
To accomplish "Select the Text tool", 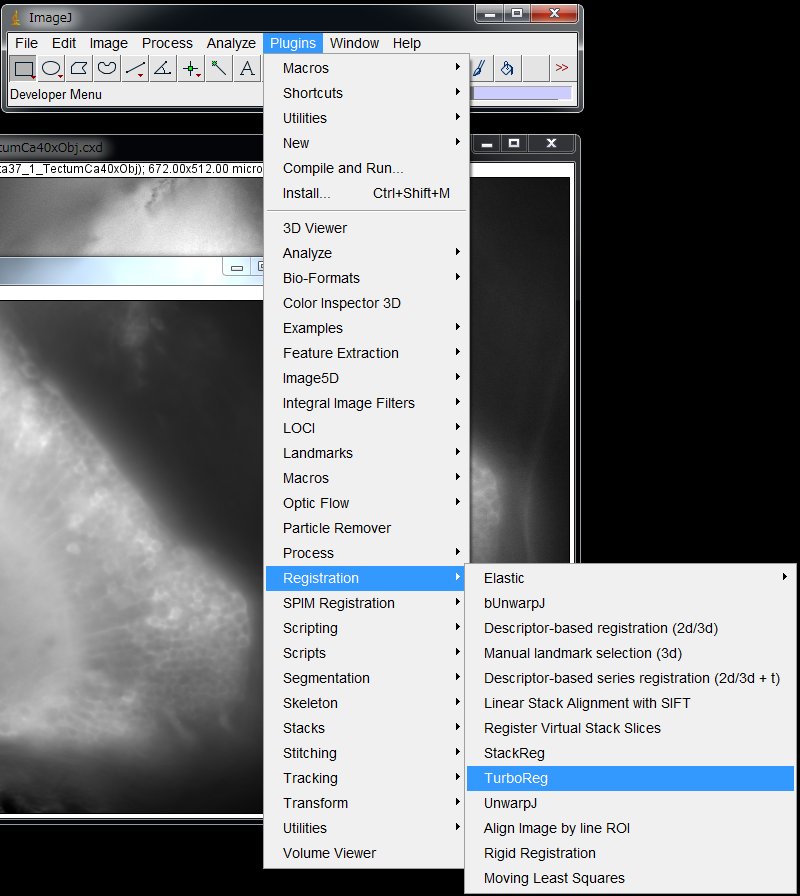I will tap(247, 69).
